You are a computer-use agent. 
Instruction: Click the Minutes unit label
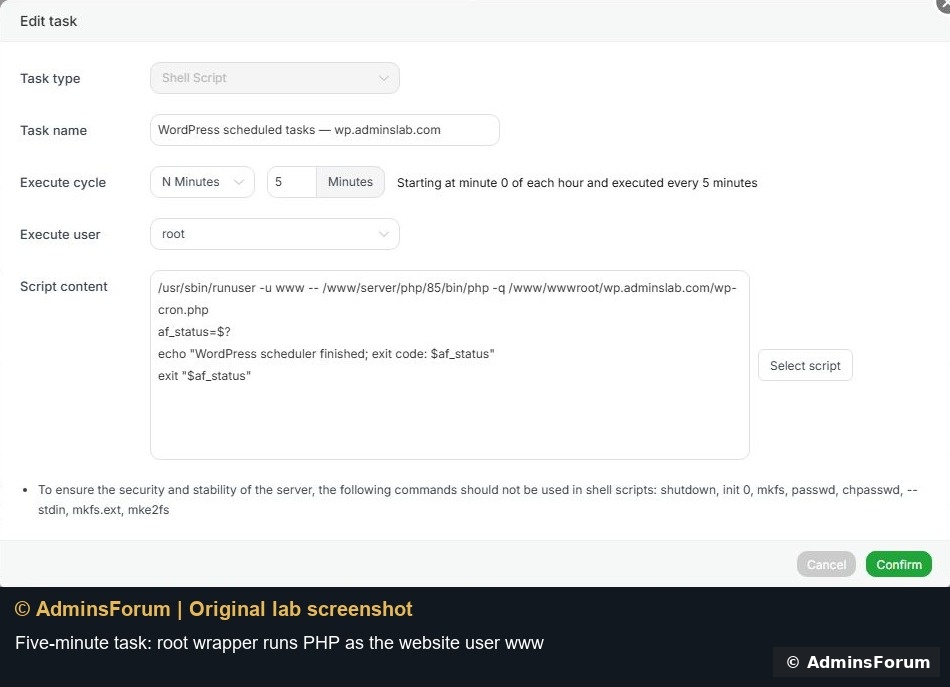[350, 182]
